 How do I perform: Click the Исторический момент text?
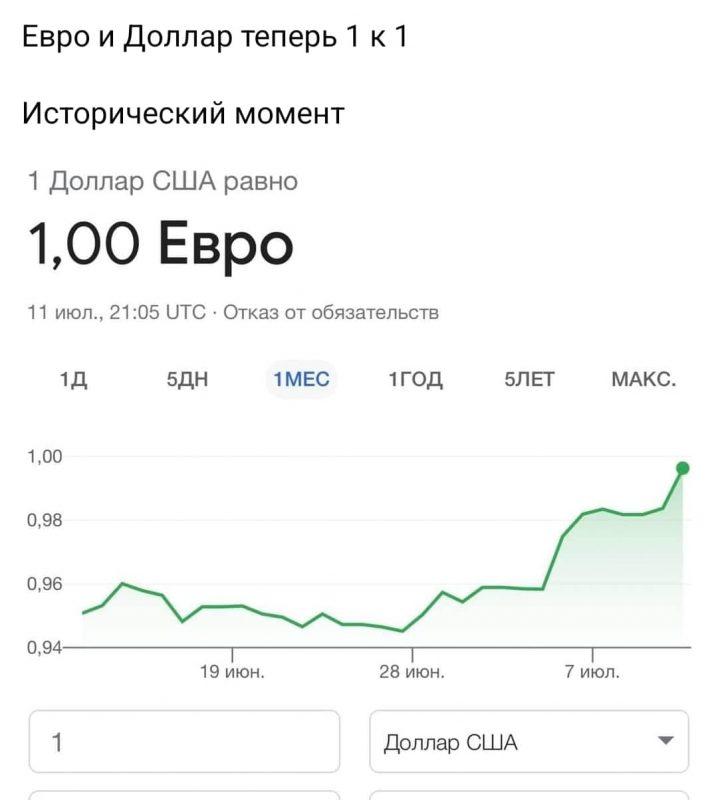coord(183,114)
